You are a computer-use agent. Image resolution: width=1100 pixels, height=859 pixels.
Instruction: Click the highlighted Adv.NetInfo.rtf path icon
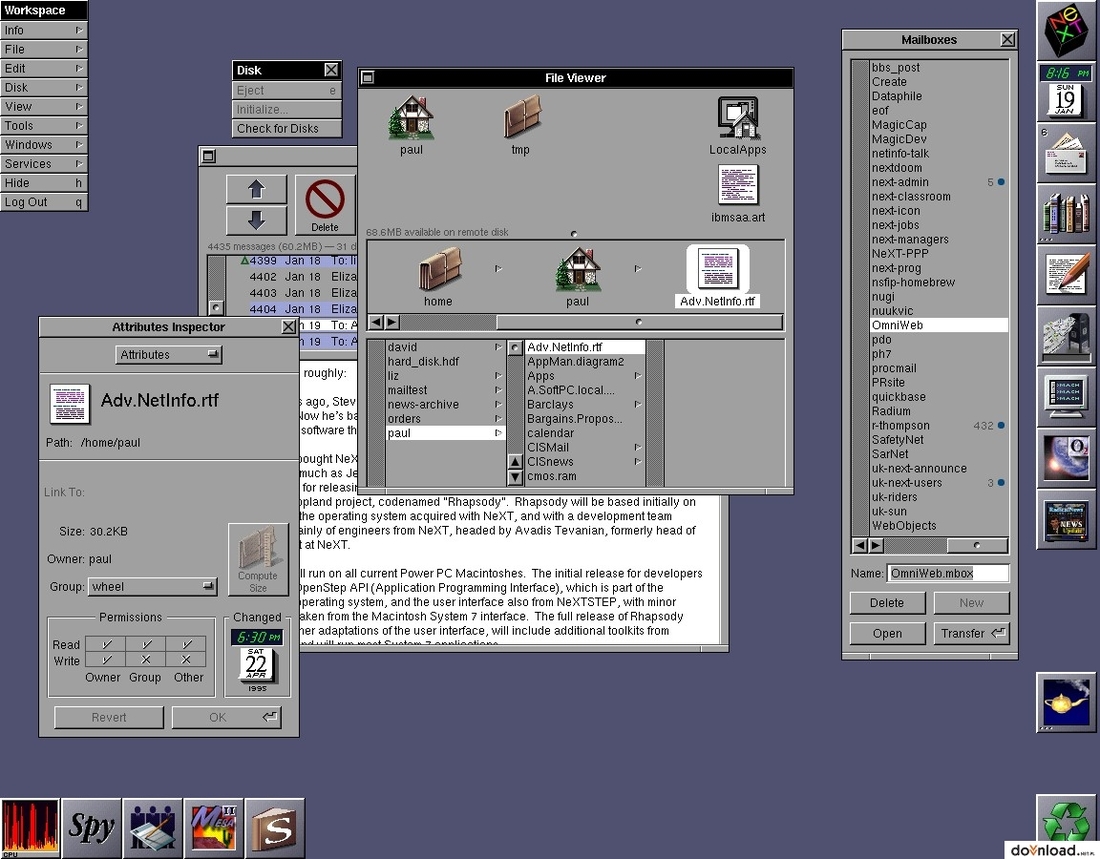[717, 269]
